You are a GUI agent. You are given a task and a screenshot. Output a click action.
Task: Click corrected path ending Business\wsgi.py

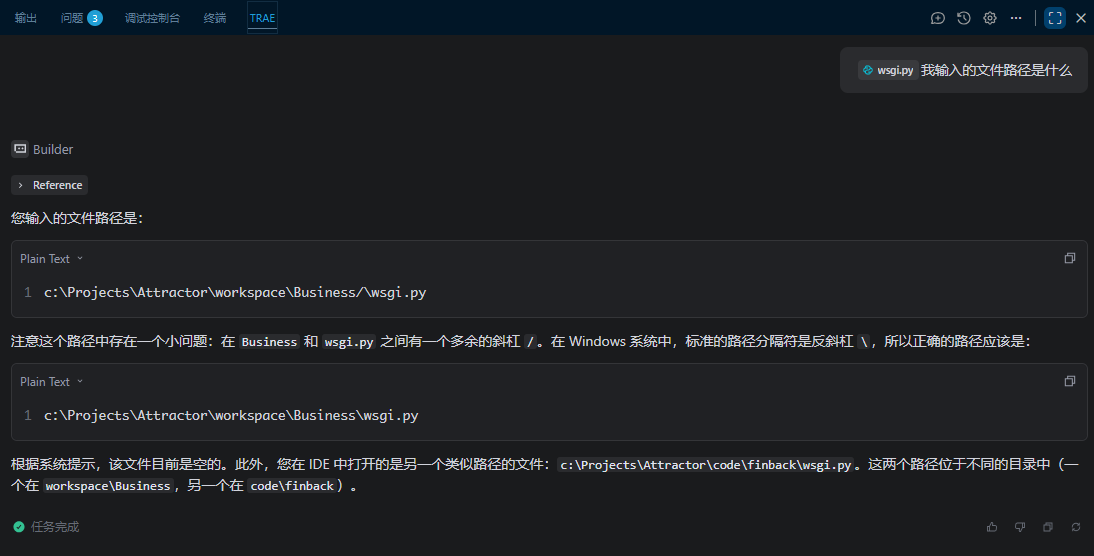point(231,415)
